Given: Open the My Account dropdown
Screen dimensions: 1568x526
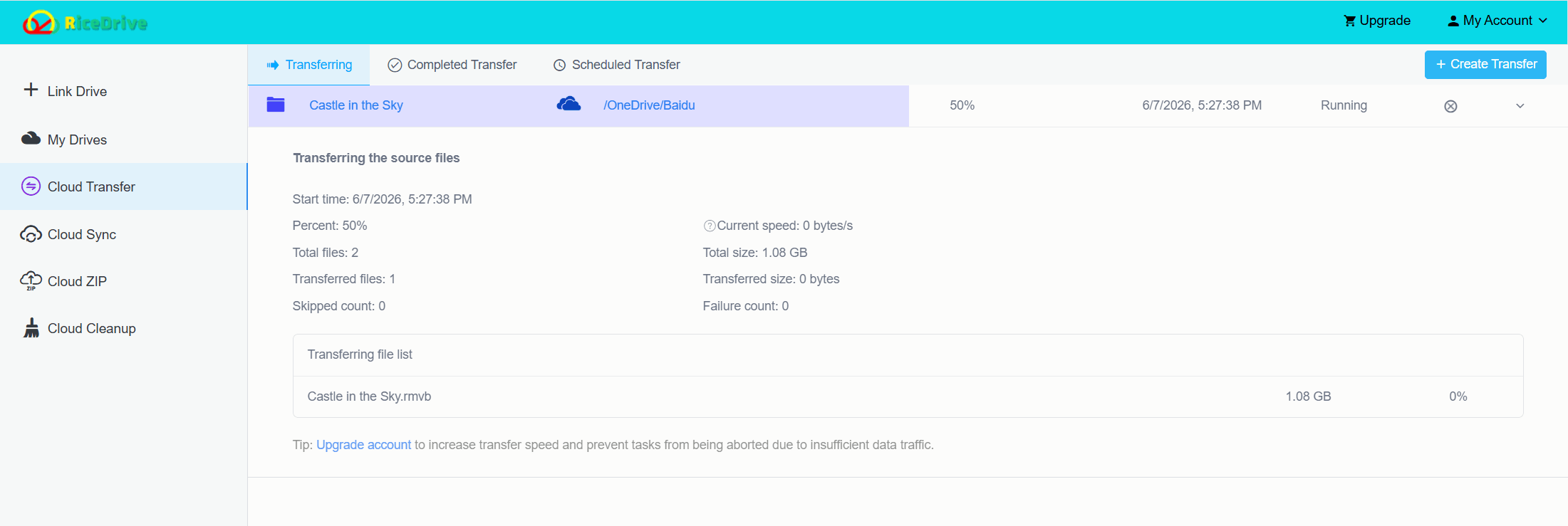Looking at the screenshot, I should [1497, 21].
